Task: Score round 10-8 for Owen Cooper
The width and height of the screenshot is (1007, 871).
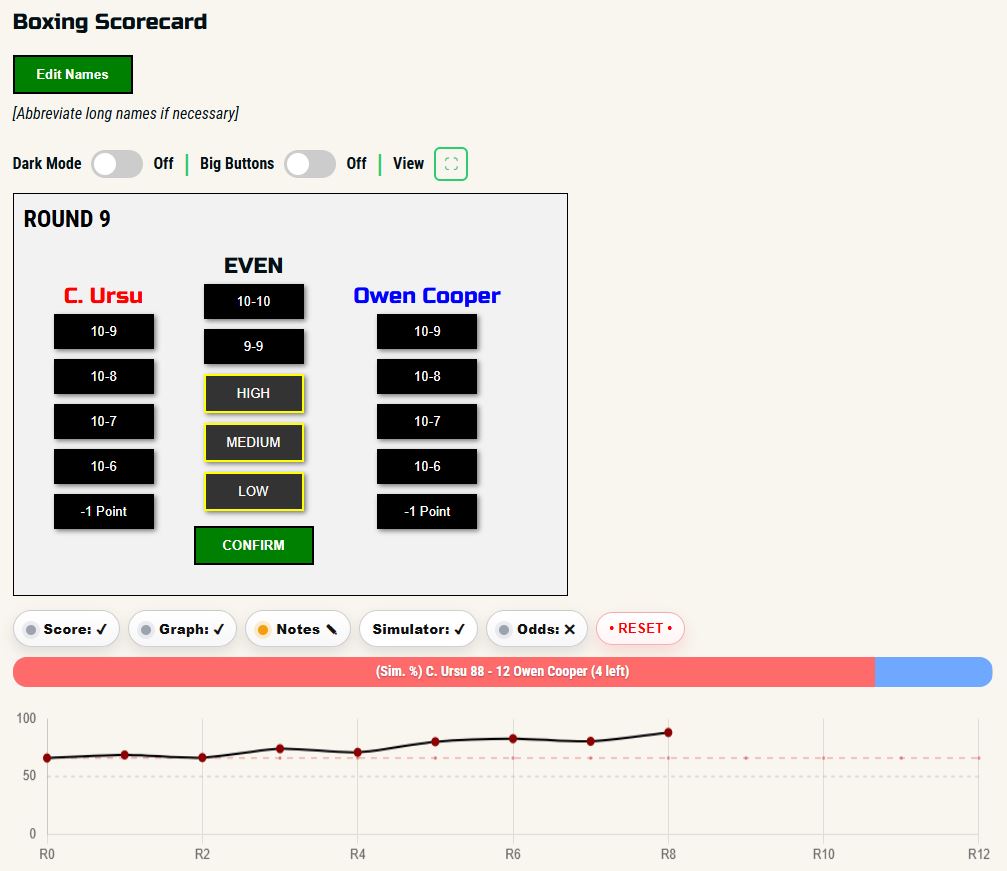Action: click(x=427, y=376)
